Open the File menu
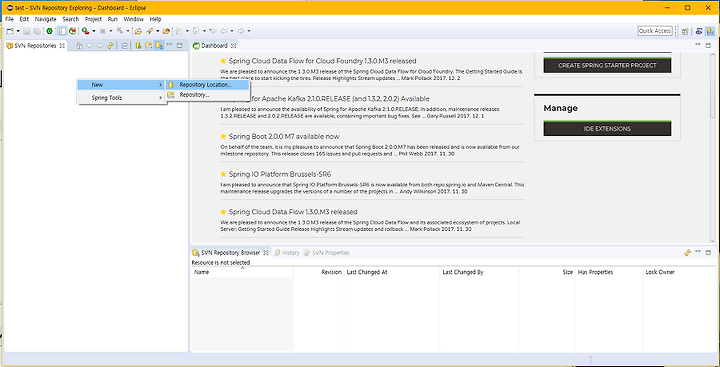 pyautogui.click(x=9, y=19)
